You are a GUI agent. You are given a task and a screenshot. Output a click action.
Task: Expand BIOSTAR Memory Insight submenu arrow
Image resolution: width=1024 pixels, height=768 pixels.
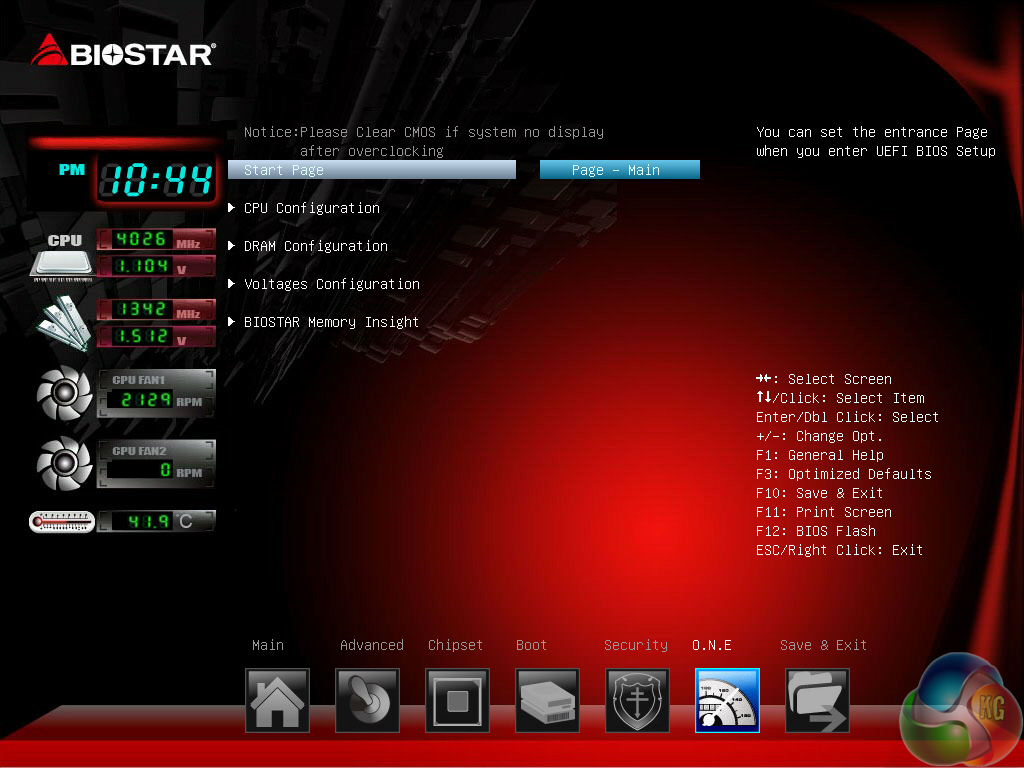pyautogui.click(x=231, y=321)
